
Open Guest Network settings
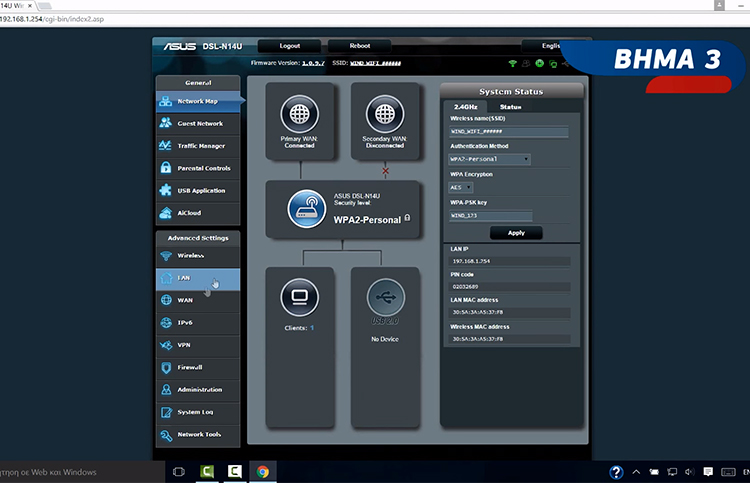[x=198, y=123]
